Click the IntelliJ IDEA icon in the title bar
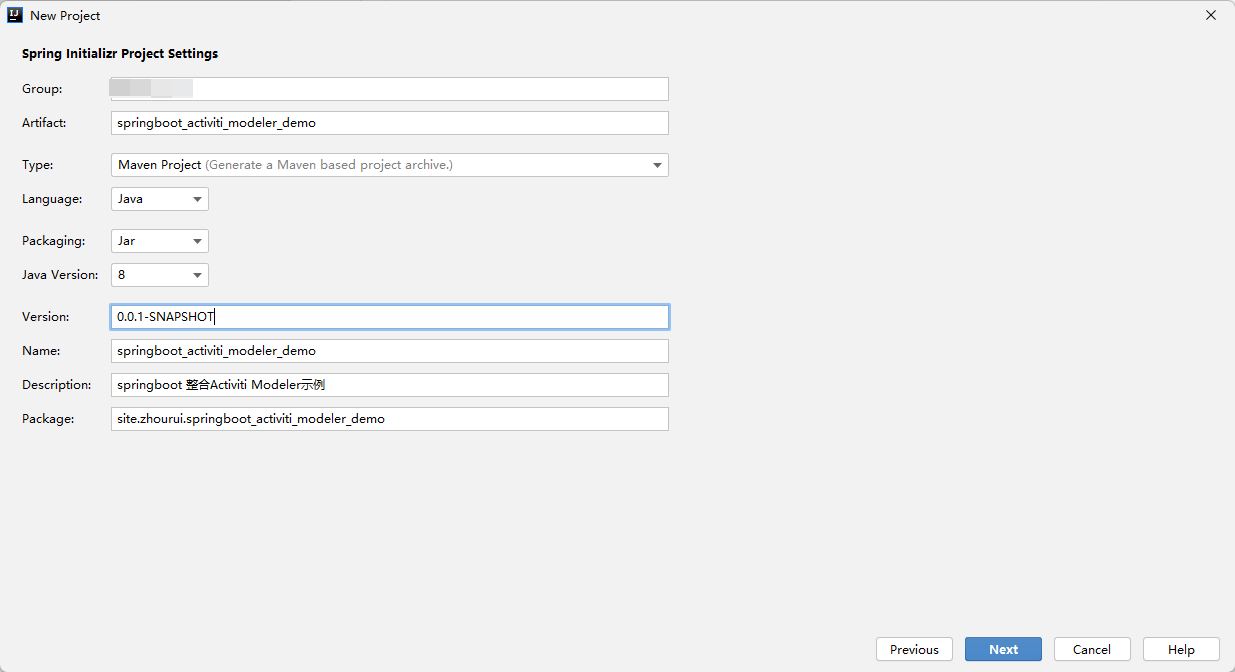1235x672 pixels. click(x=14, y=15)
